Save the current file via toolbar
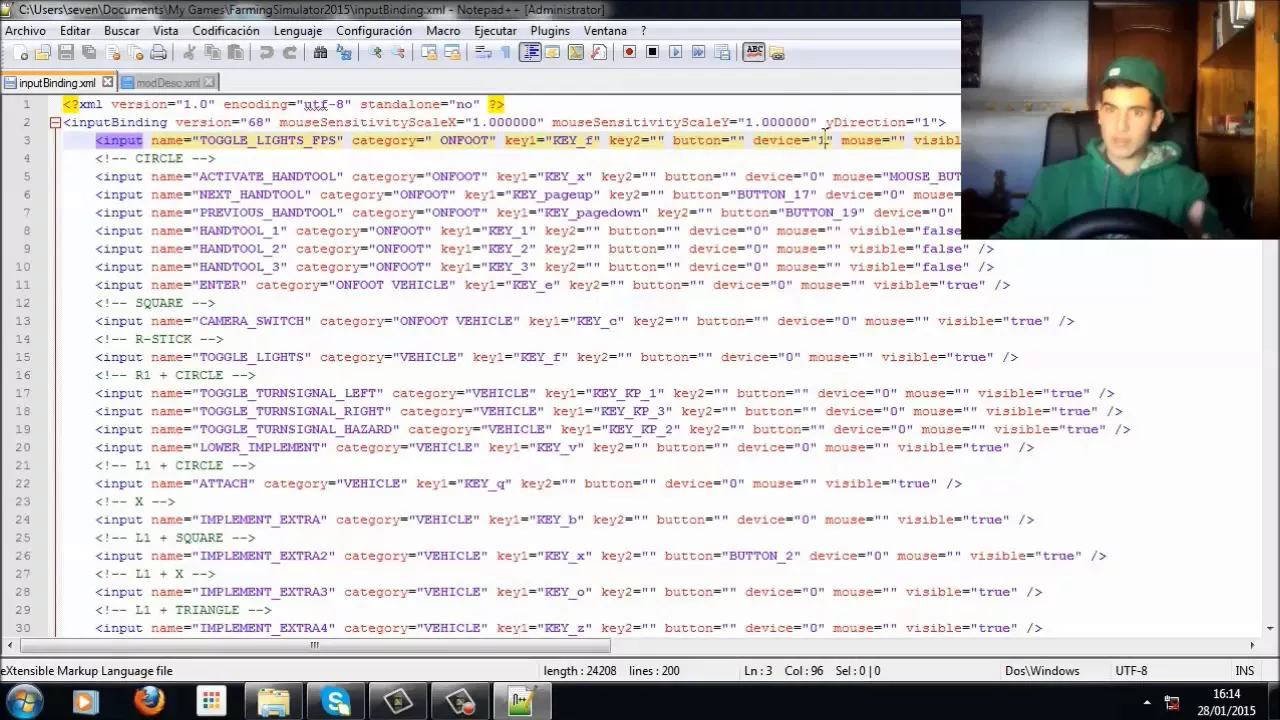 pos(66,52)
